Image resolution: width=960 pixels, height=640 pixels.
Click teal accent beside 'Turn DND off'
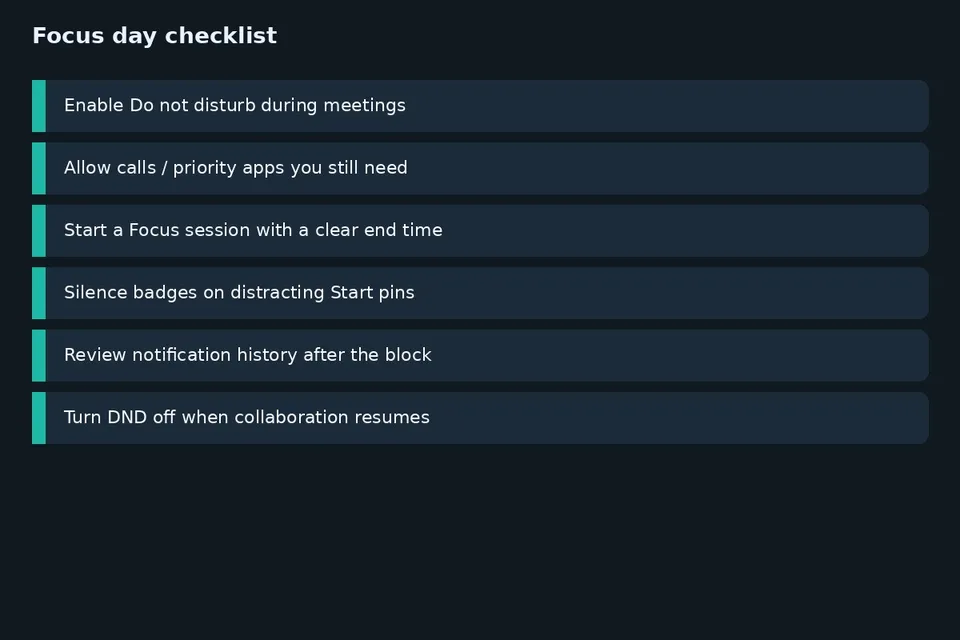[39, 418]
